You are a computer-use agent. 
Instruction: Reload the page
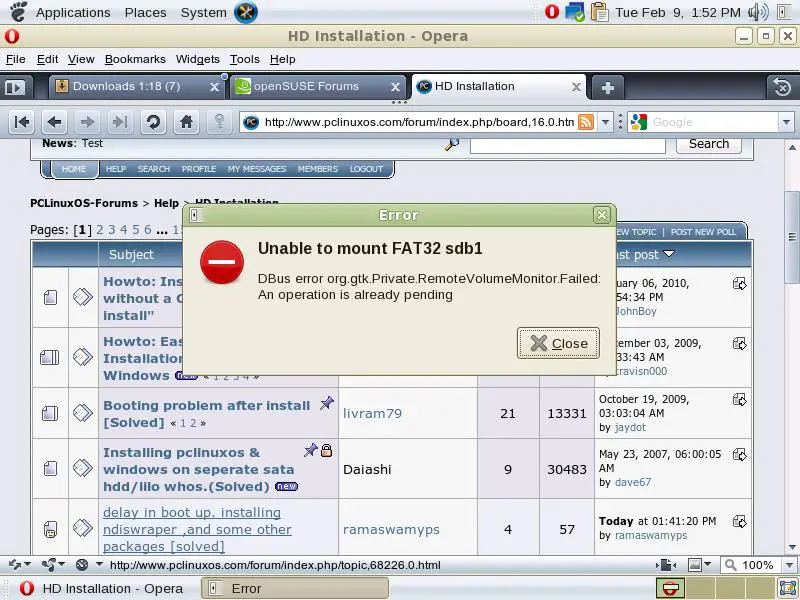(153, 122)
